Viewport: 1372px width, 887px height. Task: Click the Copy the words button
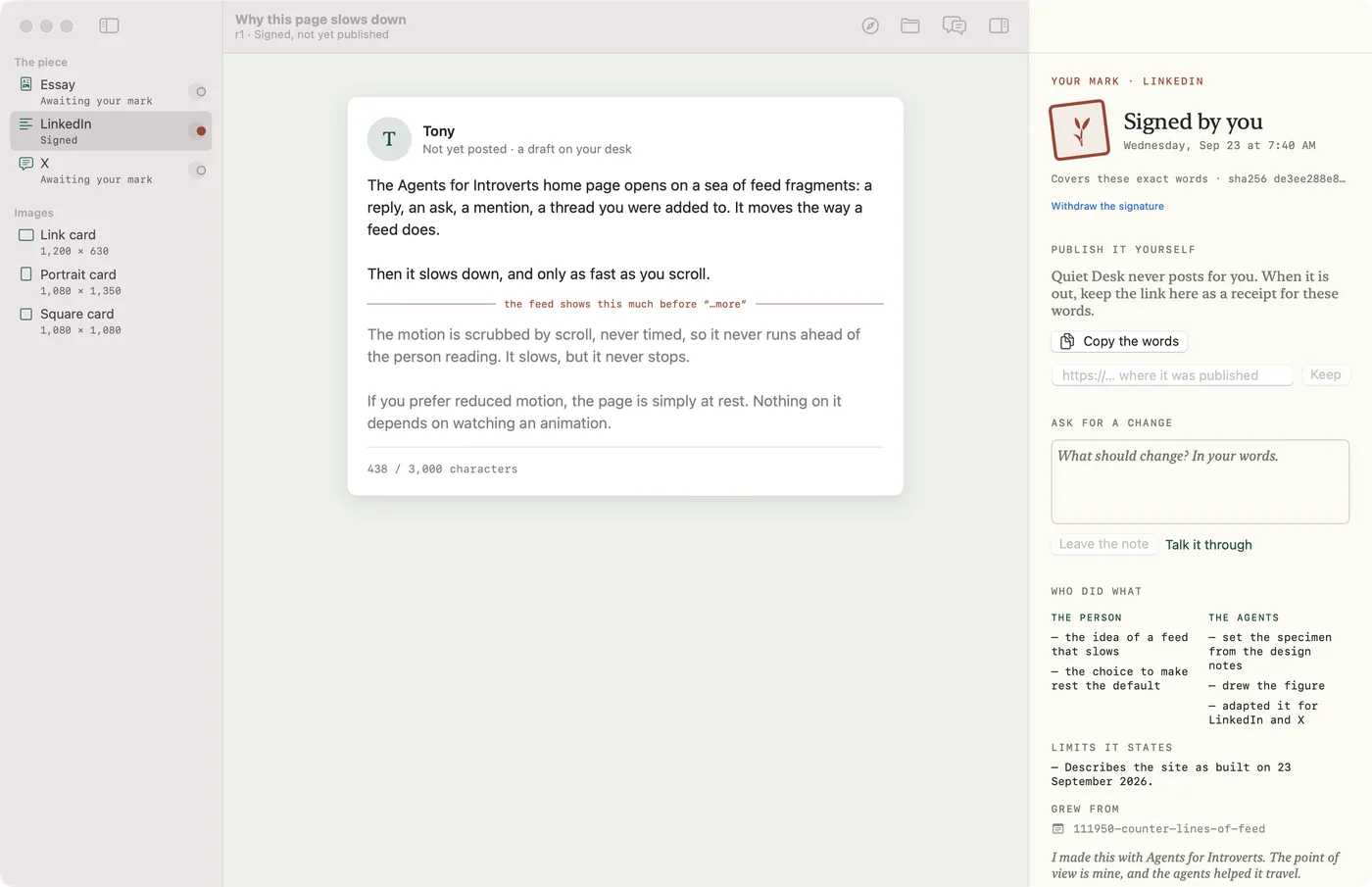[x=1119, y=341]
